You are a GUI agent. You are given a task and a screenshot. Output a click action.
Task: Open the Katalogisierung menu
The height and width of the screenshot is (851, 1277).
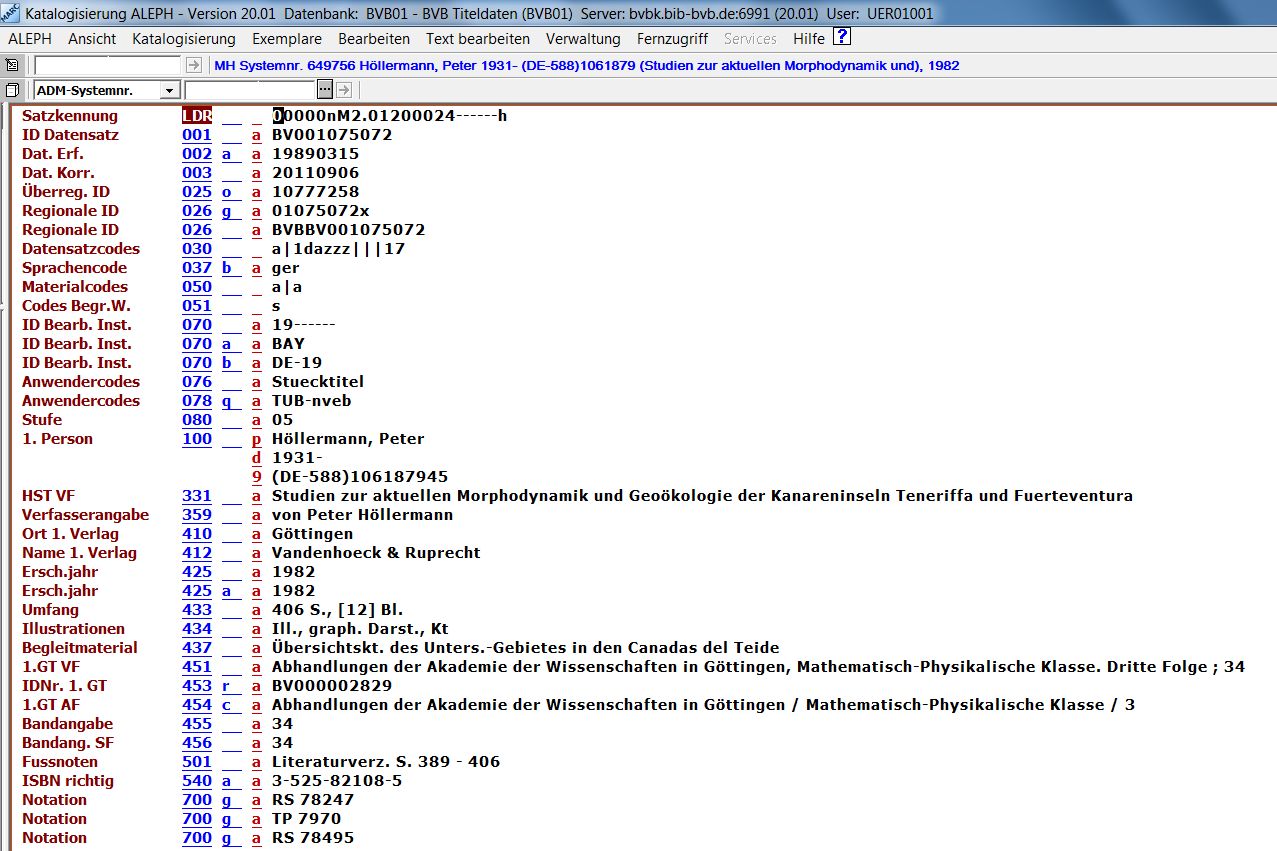point(183,39)
